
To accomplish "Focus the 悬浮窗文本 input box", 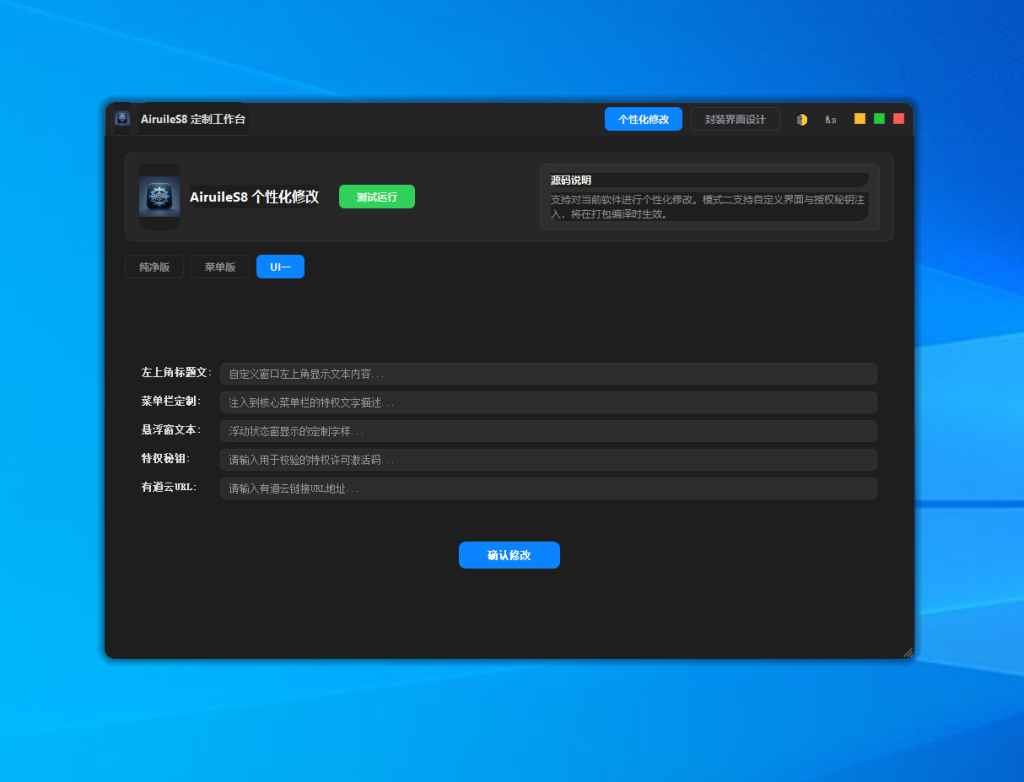I will (548, 431).
